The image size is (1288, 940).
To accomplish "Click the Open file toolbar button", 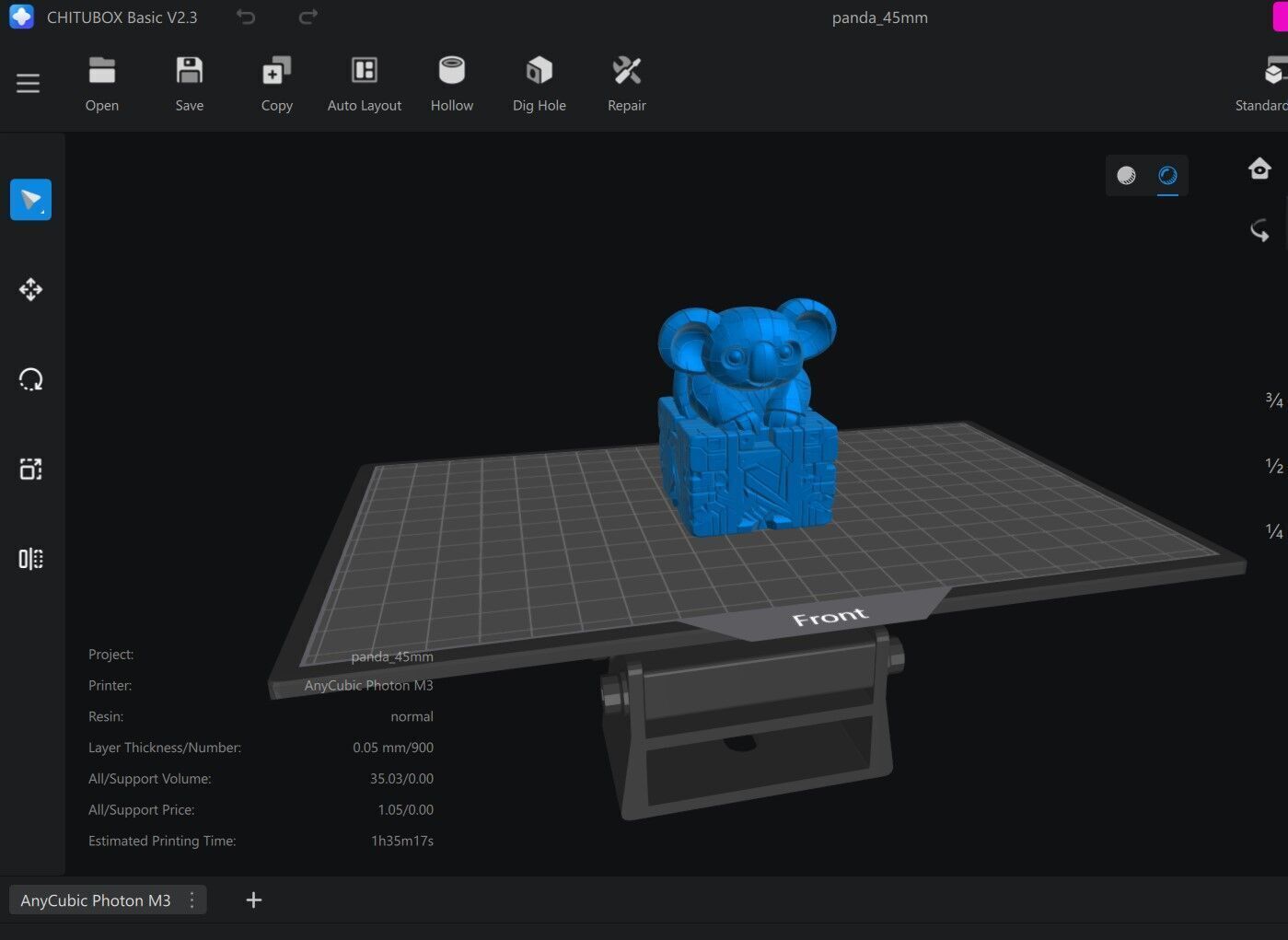I will pyautogui.click(x=102, y=84).
